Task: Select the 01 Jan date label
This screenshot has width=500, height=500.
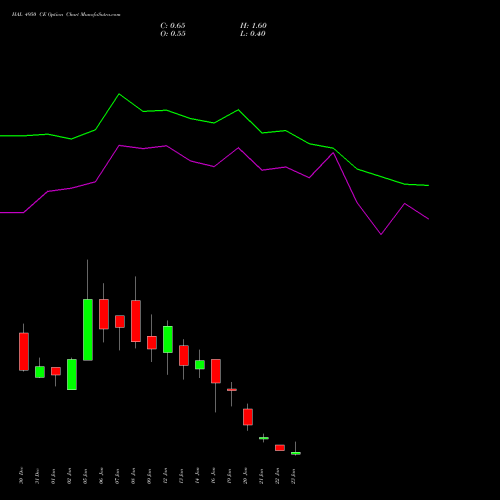Action: pos(53,476)
